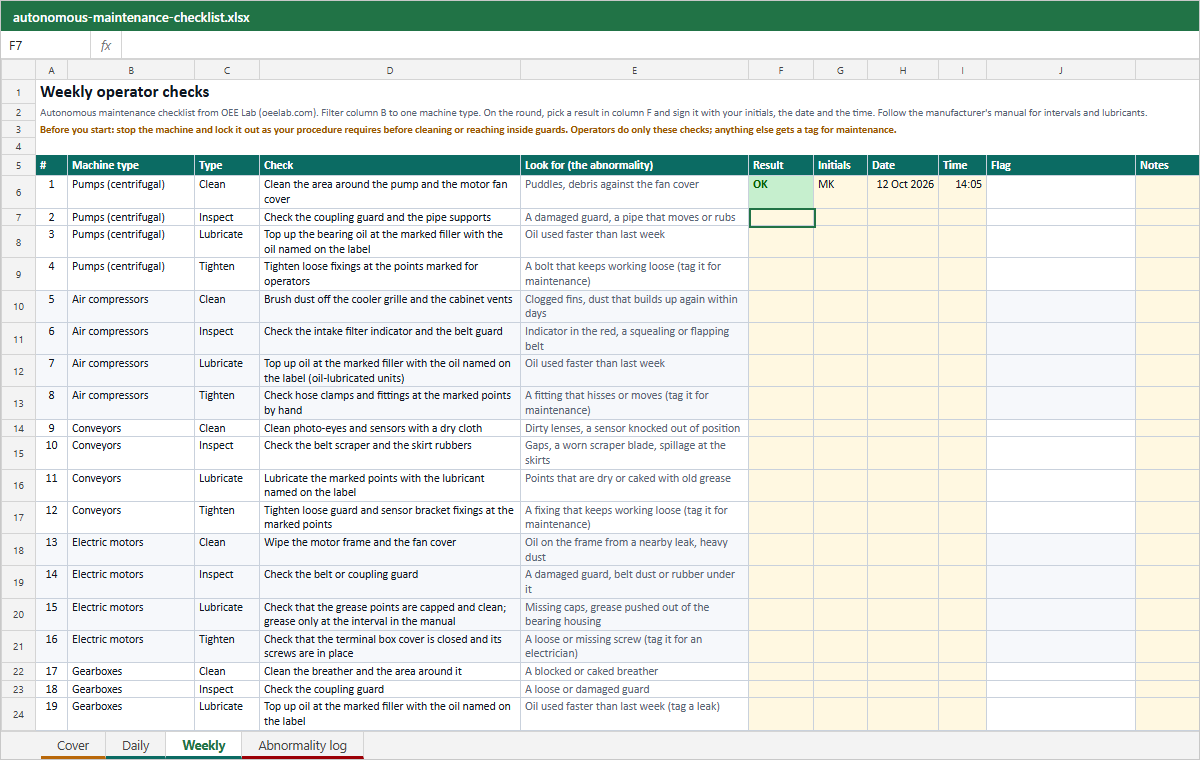The image size is (1200, 760).
Task: Select the '14:05' time cell
Action: coord(962,192)
